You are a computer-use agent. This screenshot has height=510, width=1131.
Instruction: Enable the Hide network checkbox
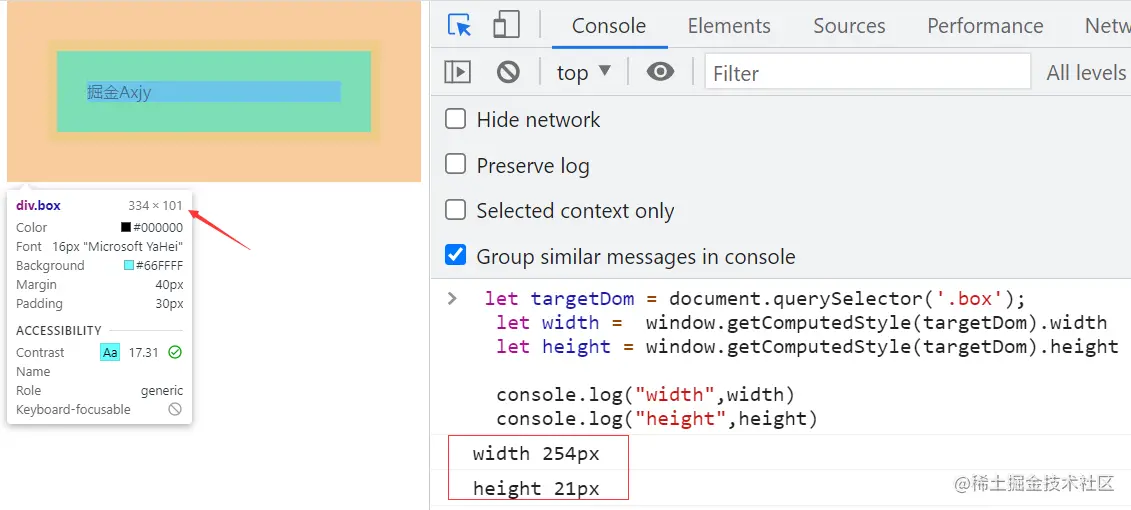[455, 118]
